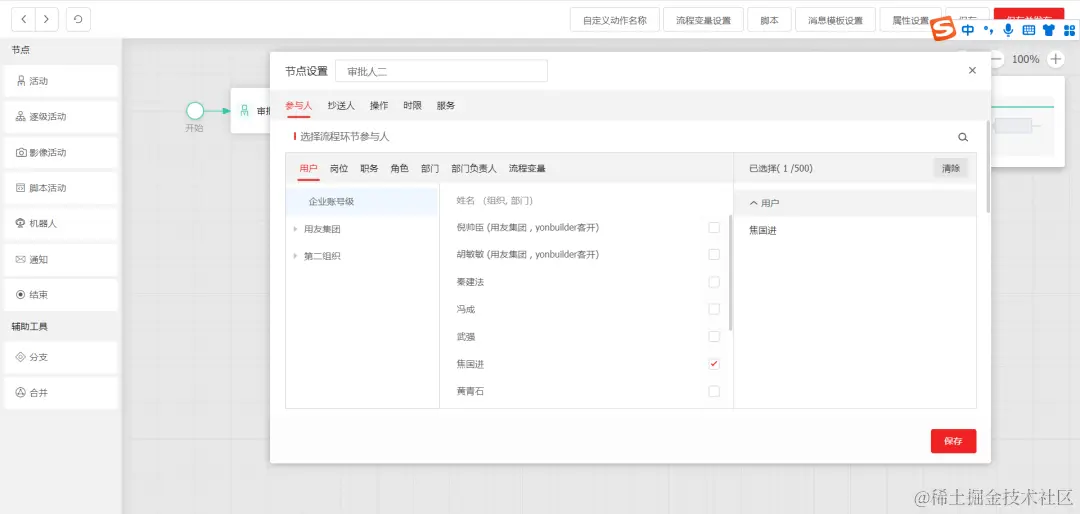Switch to the 时限 tab
The height and width of the screenshot is (514, 1080).
[413, 105]
